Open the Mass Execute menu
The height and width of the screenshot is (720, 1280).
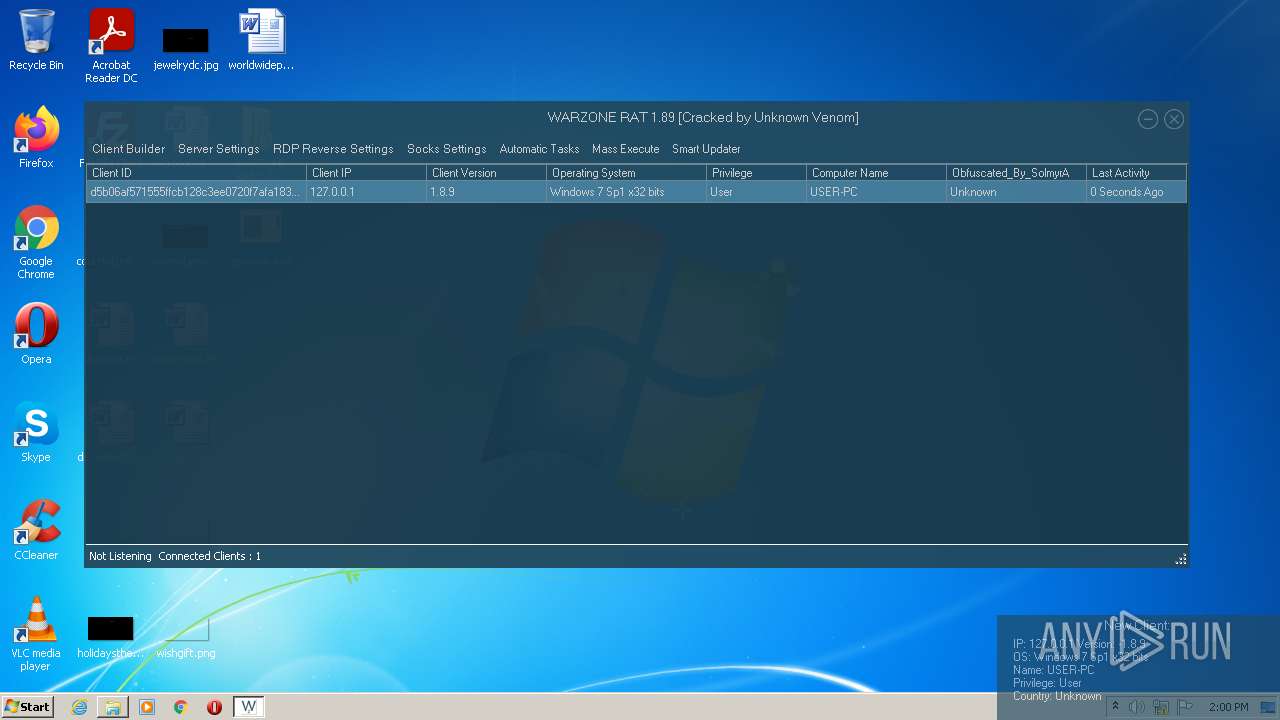(x=625, y=149)
